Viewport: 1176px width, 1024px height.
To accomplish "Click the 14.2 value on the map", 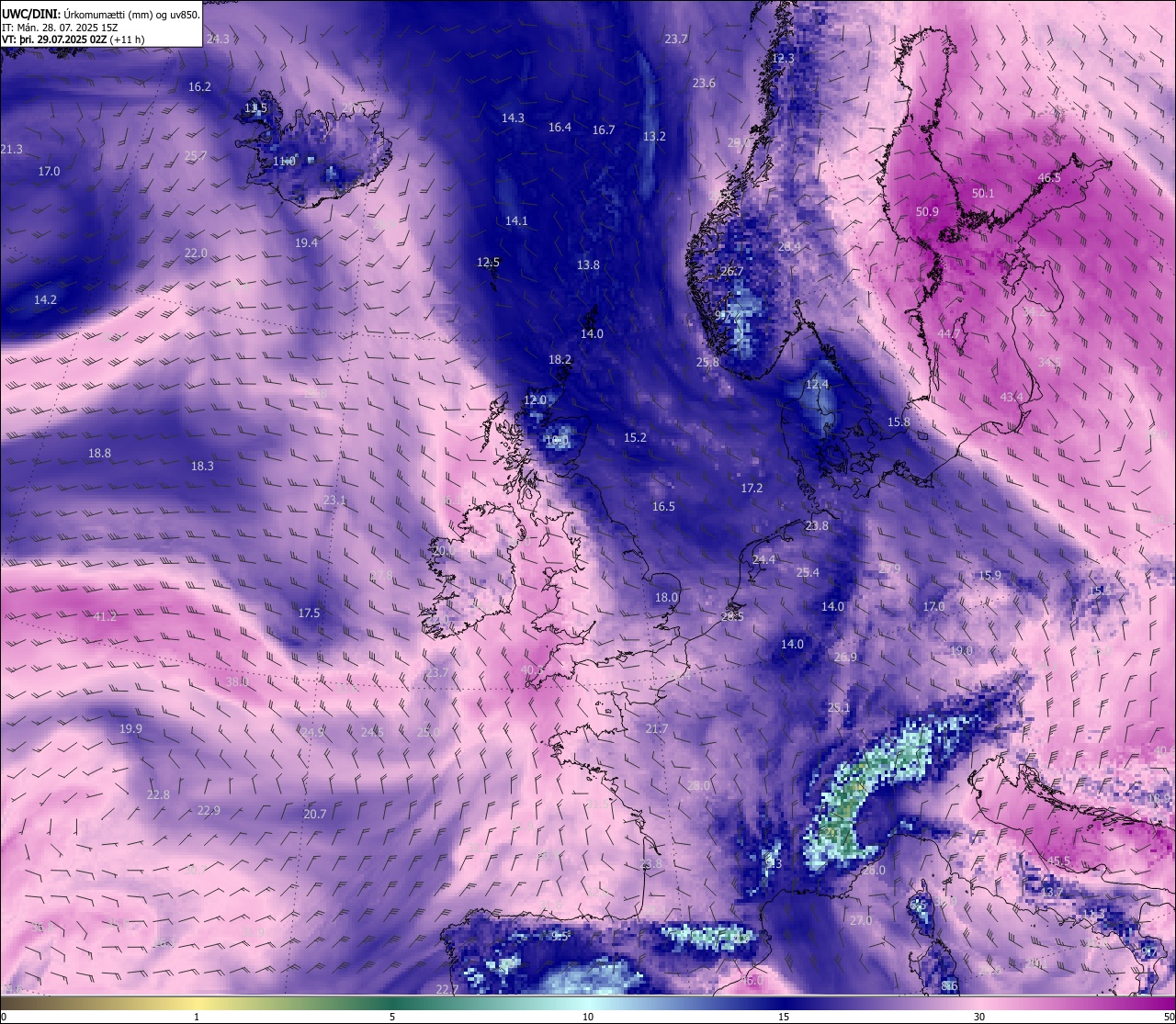I will [45, 300].
